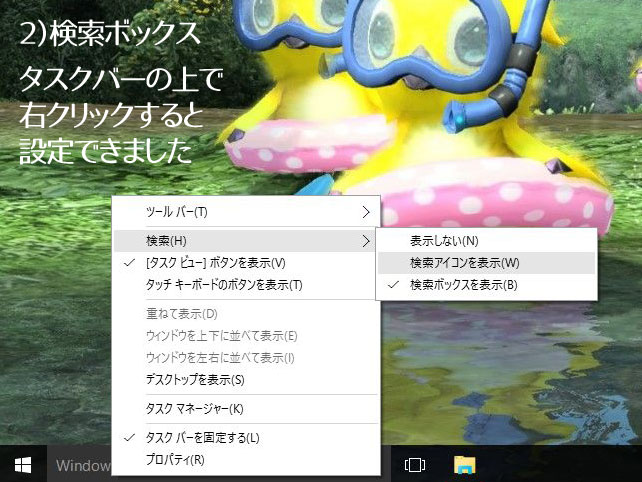Select デスクトップを表示(S)
Image resolution: width=642 pixels, height=482 pixels.
[246, 380]
